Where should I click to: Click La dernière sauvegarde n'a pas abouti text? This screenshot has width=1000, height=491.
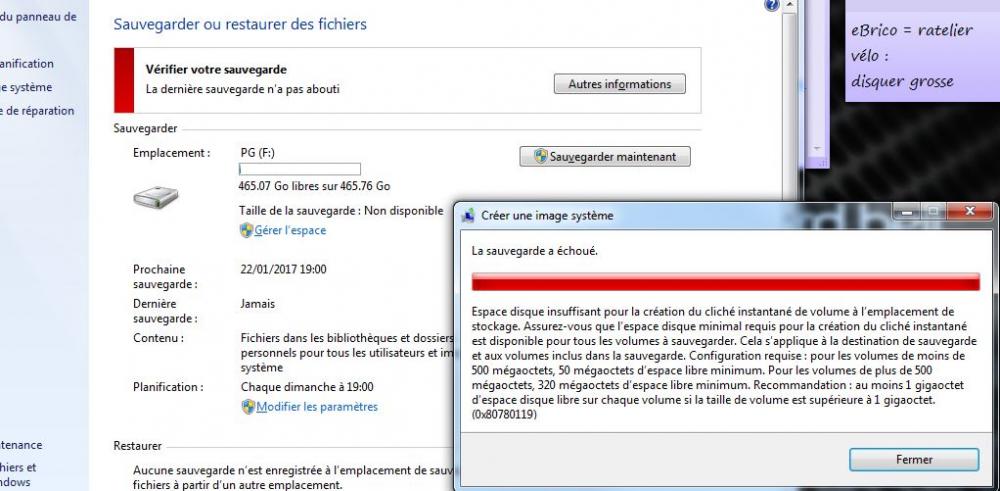click(x=242, y=89)
